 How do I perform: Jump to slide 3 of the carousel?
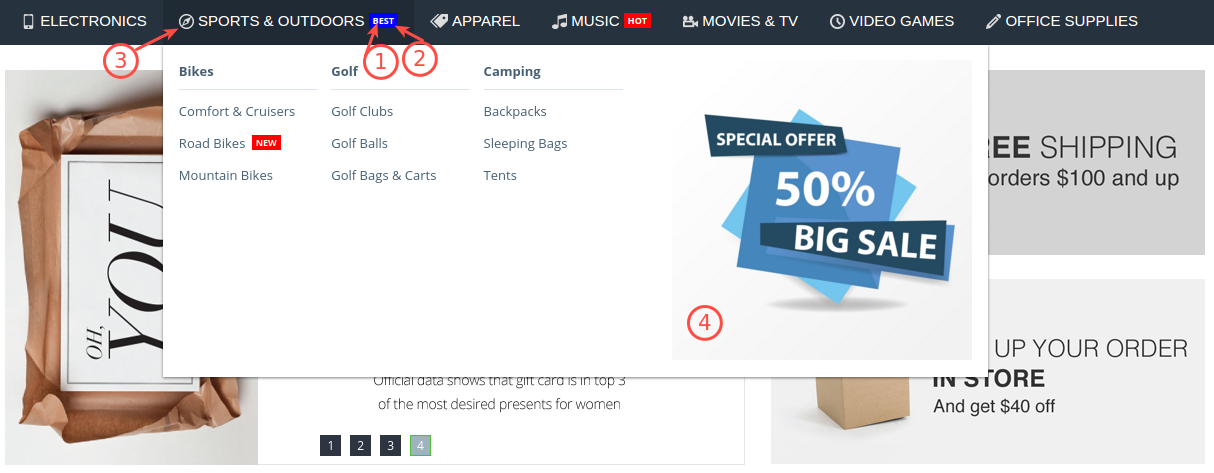coord(391,445)
